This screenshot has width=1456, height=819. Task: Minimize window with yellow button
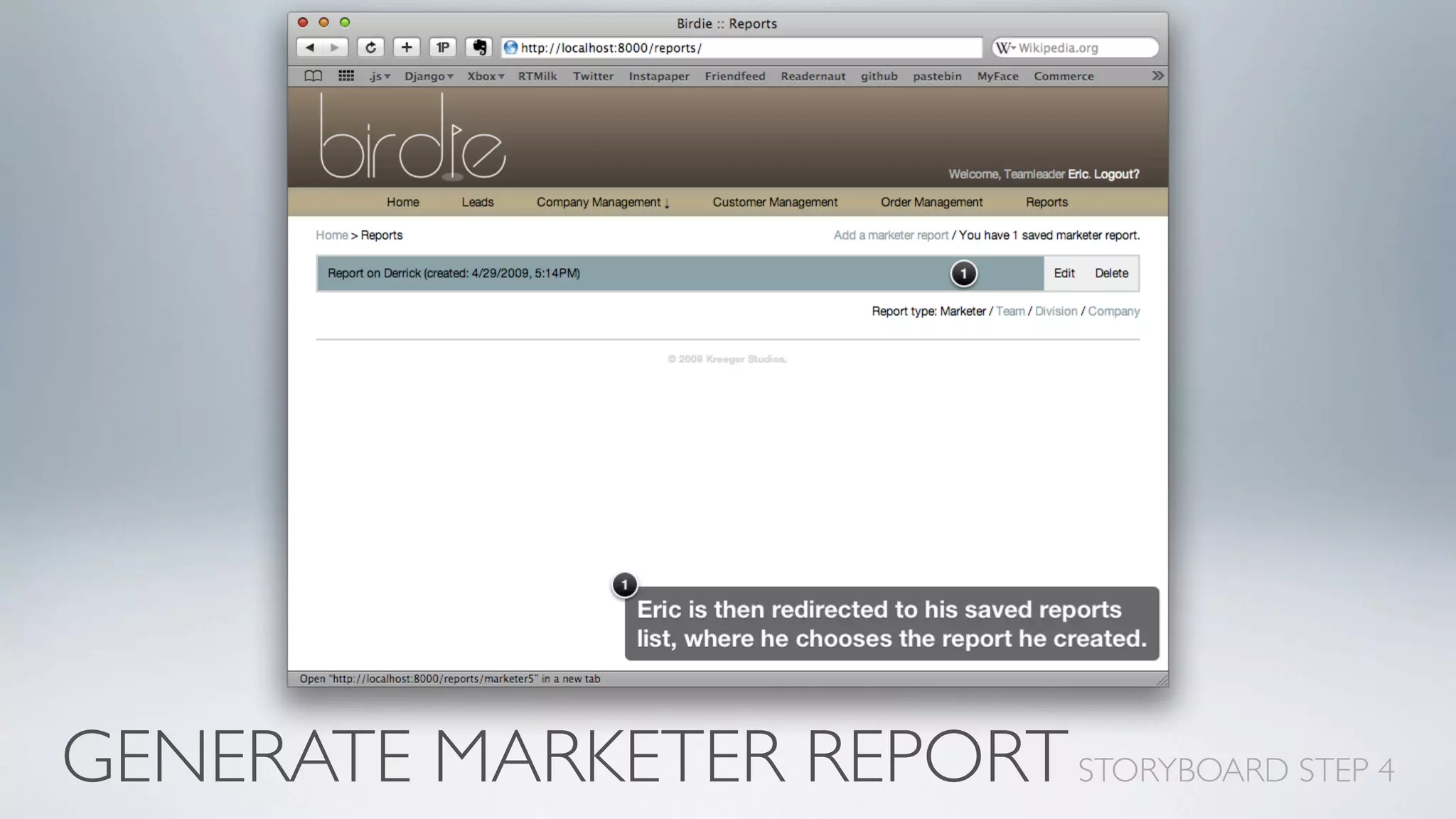[x=323, y=23]
